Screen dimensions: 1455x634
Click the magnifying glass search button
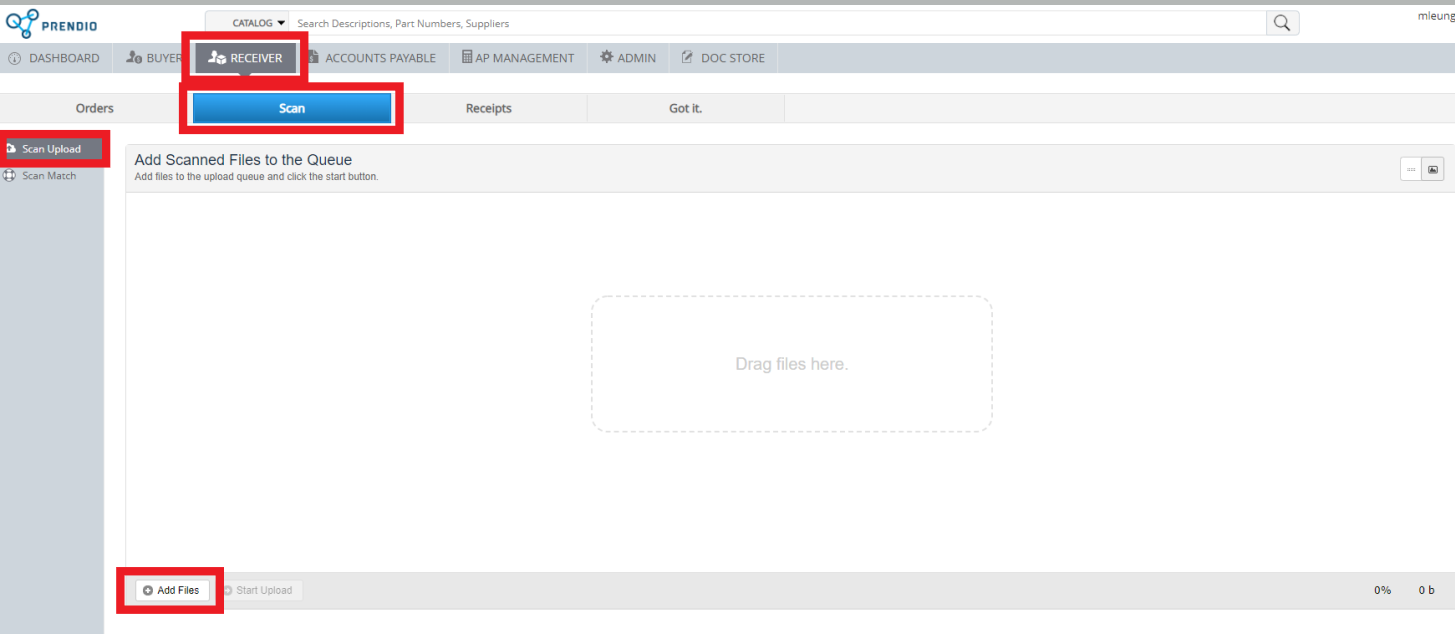[x=1282, y=23]
